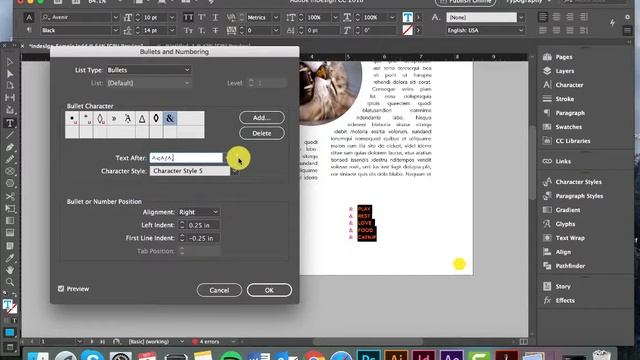Select the Line tool
This screenshot has height=360, width=640.
[10, 135]
